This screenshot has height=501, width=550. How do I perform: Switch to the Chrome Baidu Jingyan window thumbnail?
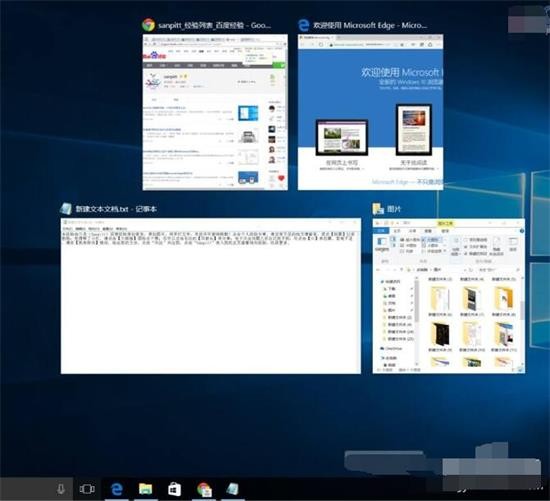click(215, 112)
